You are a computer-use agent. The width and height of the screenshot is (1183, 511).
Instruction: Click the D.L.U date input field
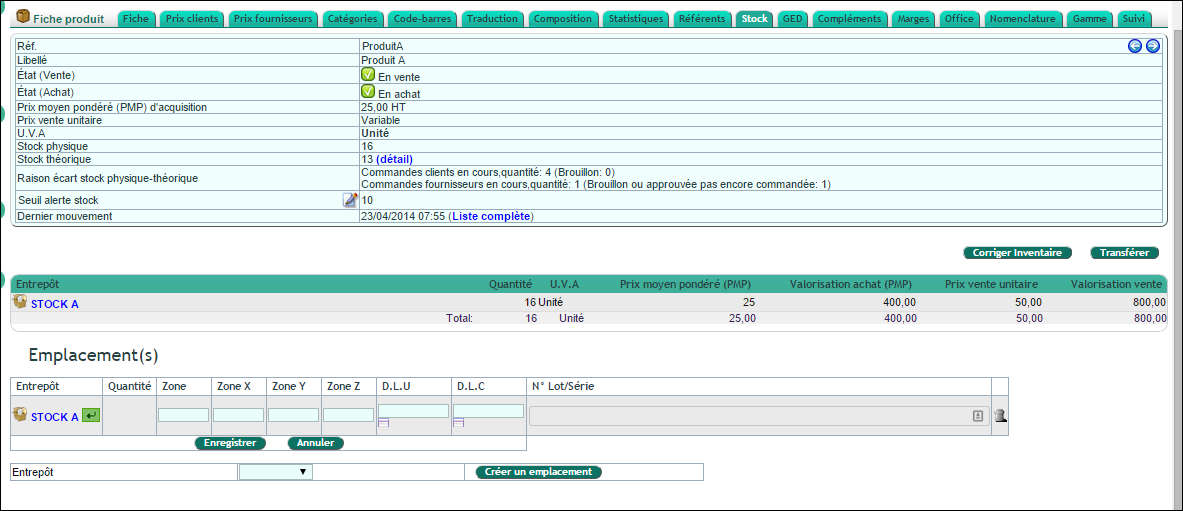[413, 411]
